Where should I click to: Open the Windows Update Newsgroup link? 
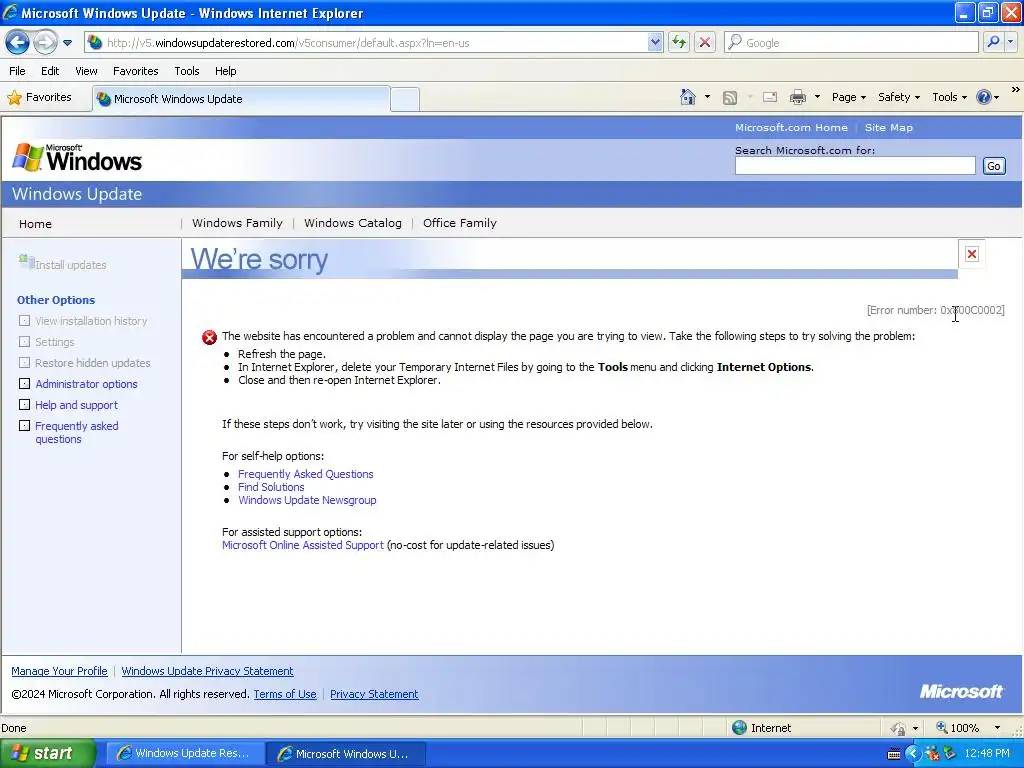(307, 500)
